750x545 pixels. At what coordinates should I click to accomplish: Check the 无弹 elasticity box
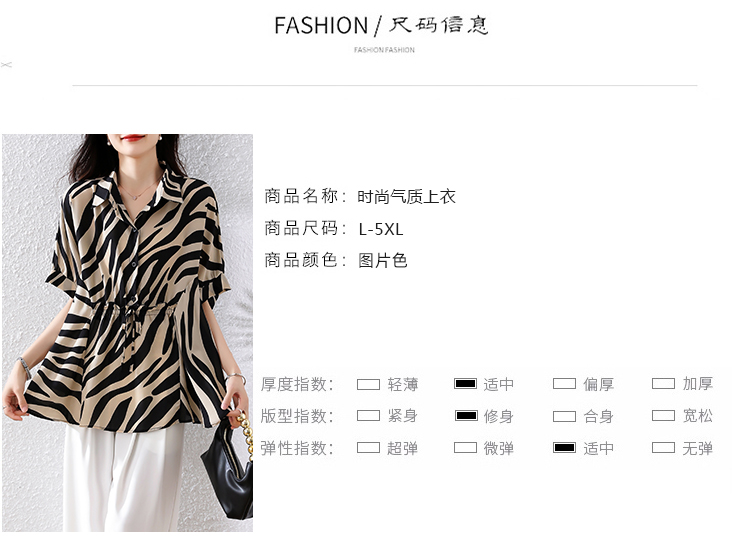point(663,448)
